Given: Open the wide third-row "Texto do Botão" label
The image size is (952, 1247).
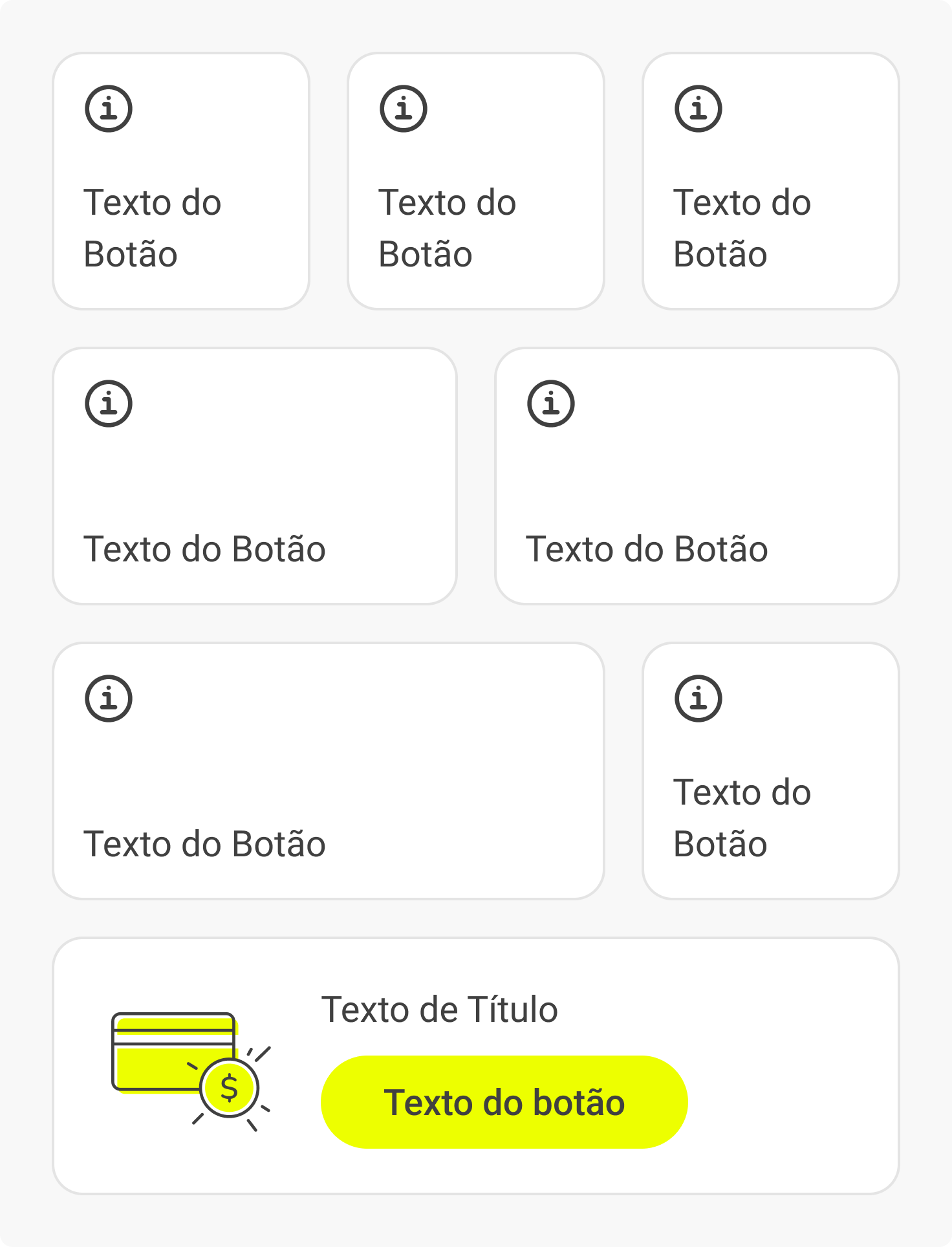Looking at the screenshot, I should (204, 844).
